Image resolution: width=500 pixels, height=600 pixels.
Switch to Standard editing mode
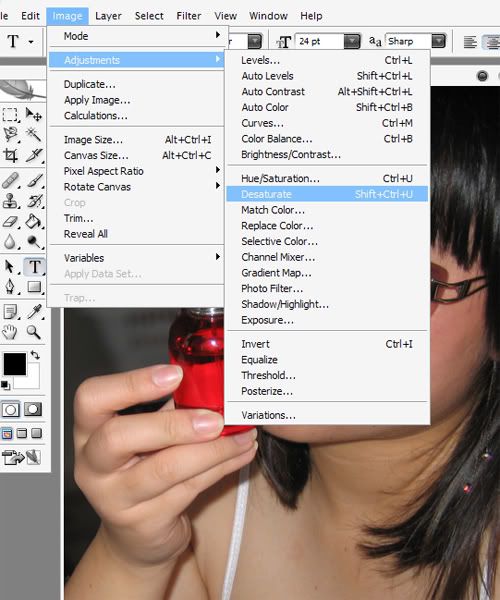[10, 410]
